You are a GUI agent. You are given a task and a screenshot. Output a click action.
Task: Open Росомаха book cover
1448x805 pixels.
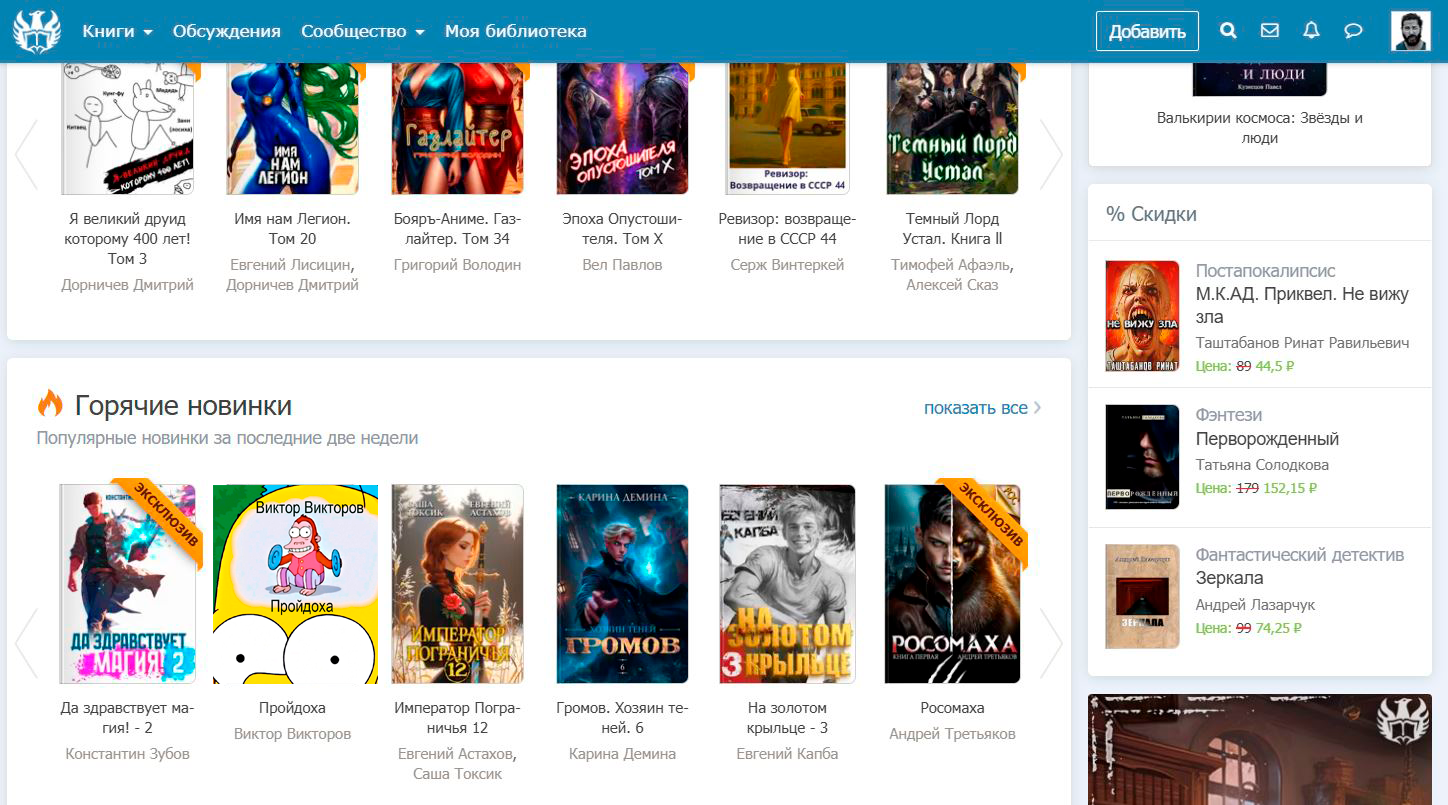point(952,584)
